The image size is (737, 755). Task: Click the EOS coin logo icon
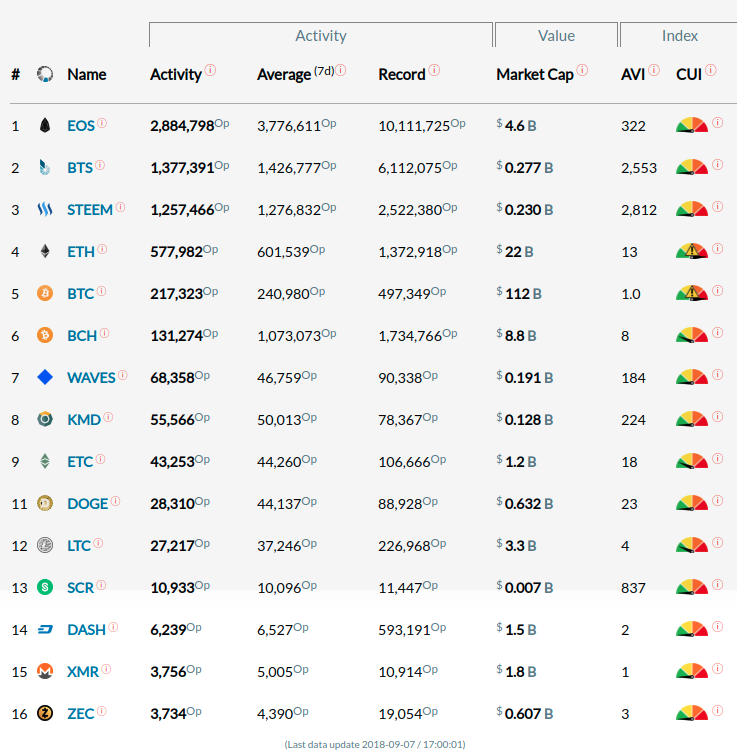[44, 126]
